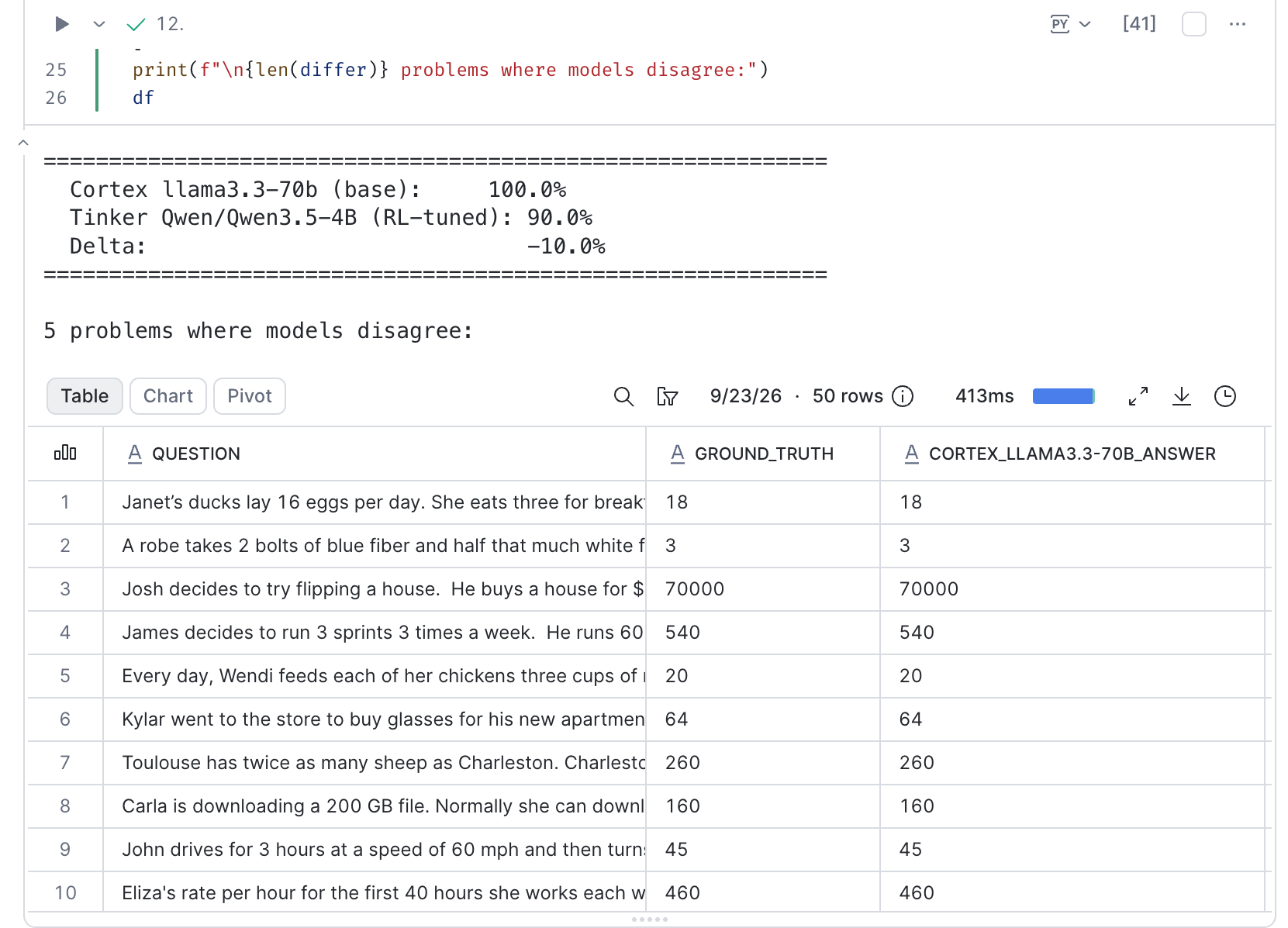Click the execution count [41] label
The image size is (1288, 928).
pos(1139,24)
